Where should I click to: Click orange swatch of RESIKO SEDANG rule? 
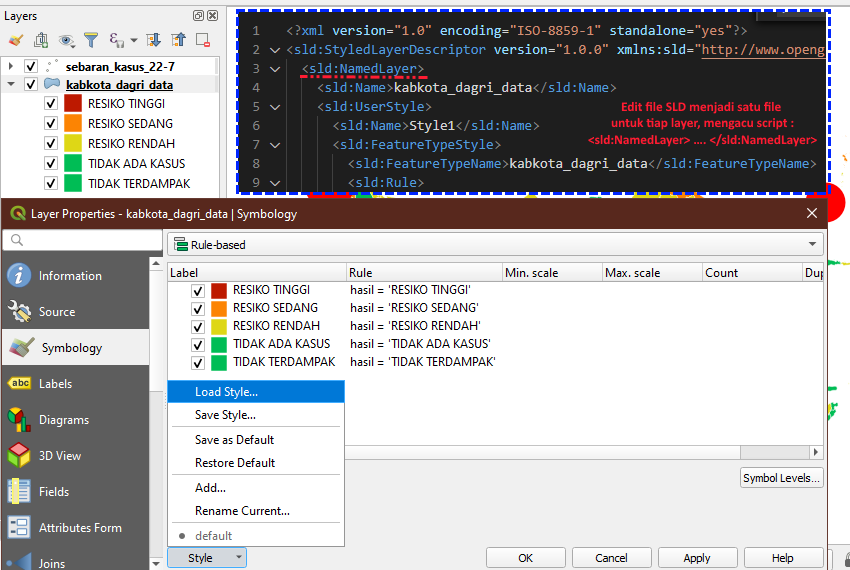pyautogui.click(x=218, y=308)
